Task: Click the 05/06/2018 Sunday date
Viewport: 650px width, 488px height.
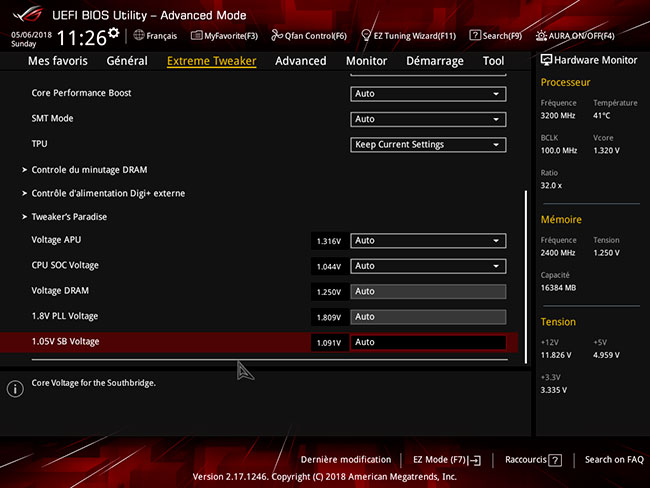Action: click(31, 39)
